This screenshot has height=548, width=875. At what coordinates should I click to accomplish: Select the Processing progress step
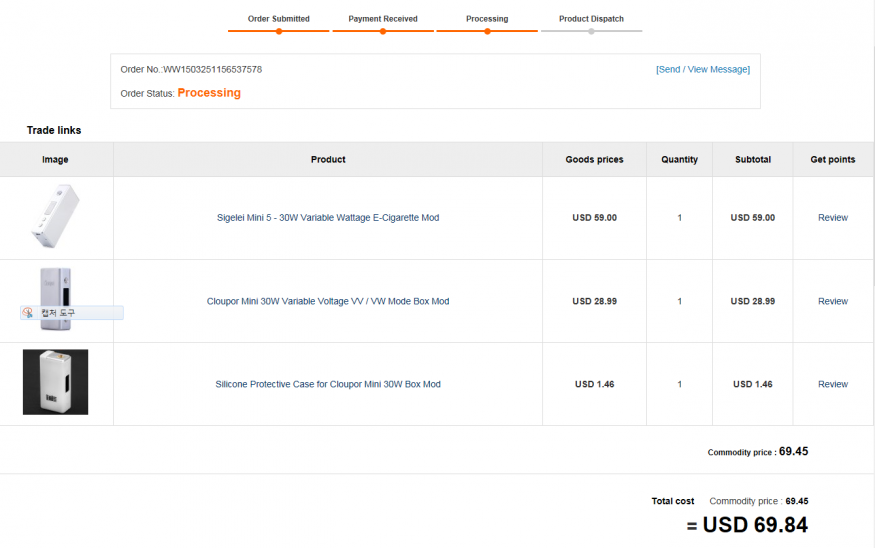click(487, 23)
